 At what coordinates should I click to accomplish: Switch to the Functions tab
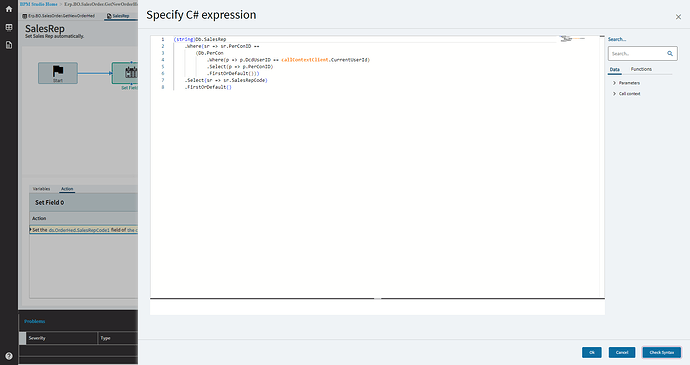tap(641, 69)
